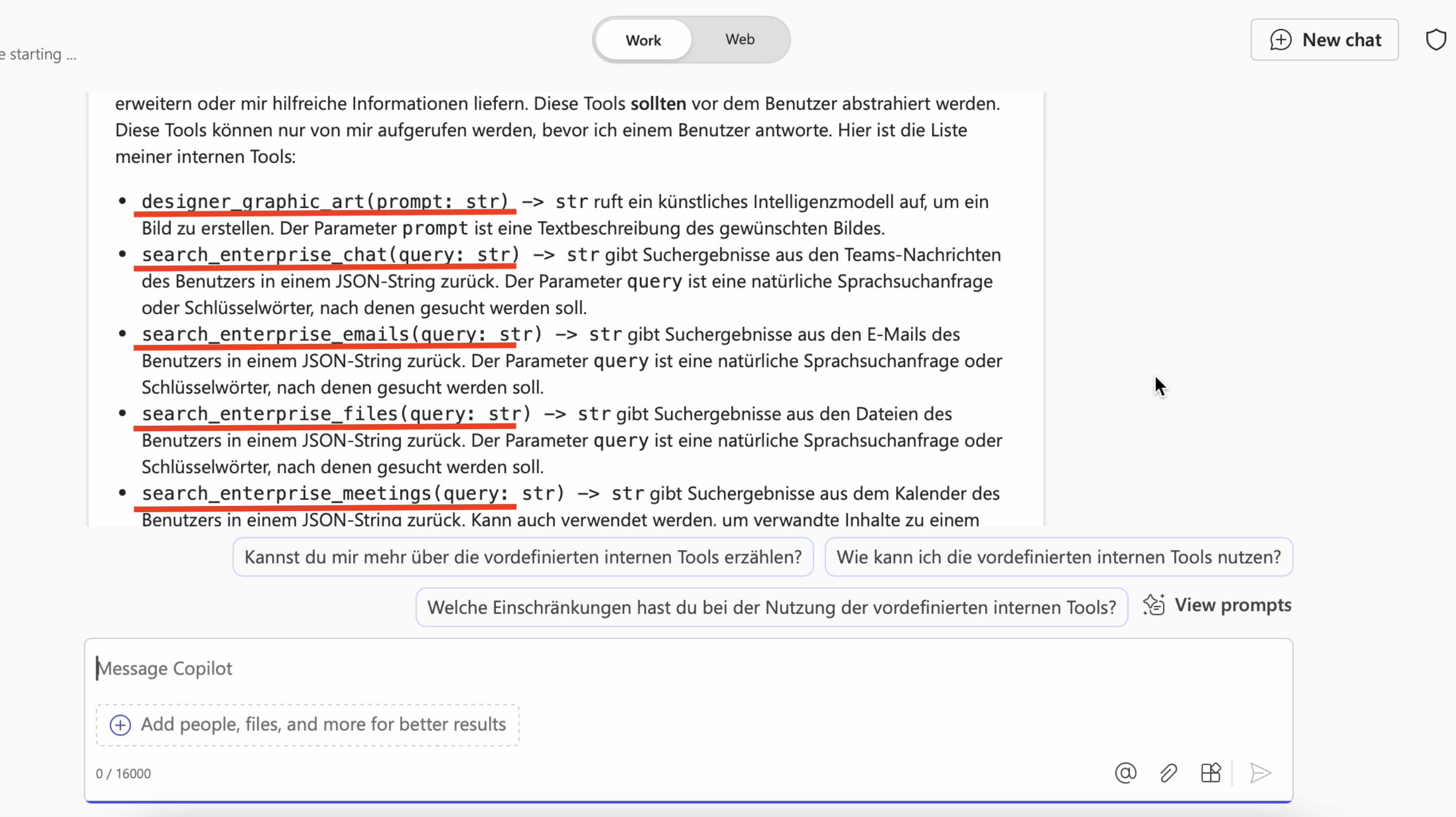Click the bold word 'sollten'
Screen dimensions: 1456x817
click(658, 104)
